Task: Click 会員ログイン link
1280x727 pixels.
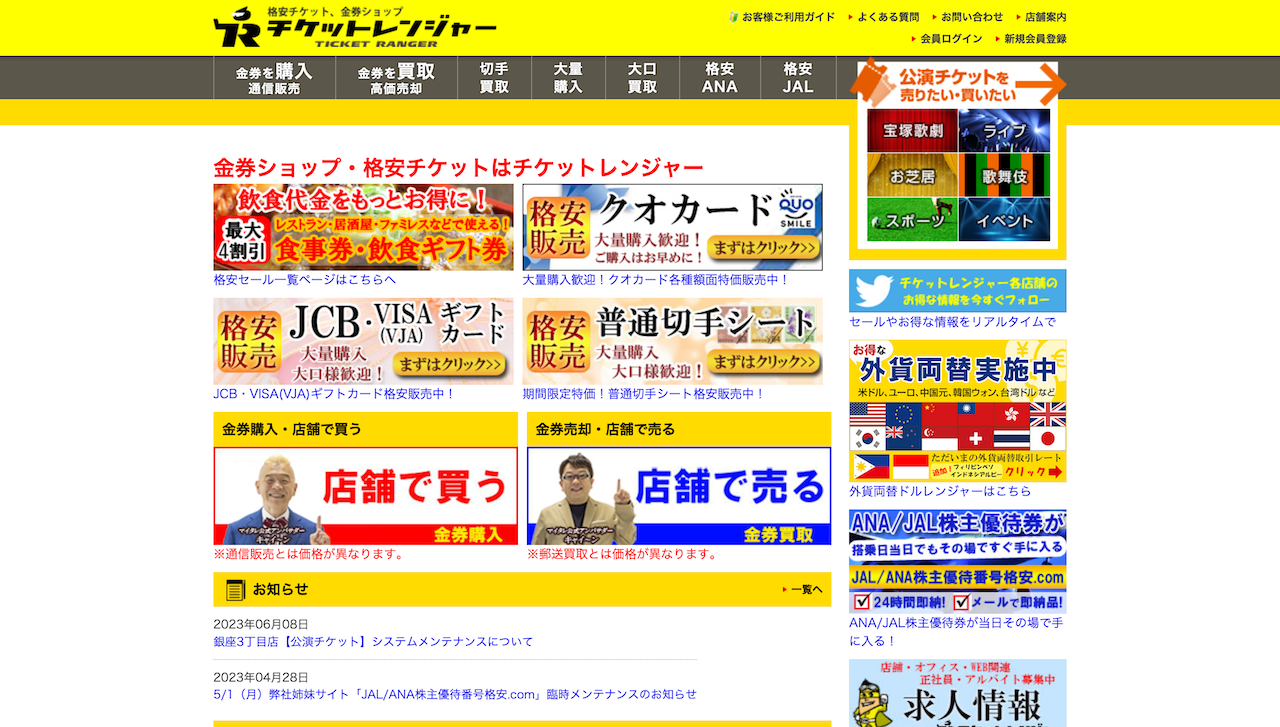Action: 951,39
